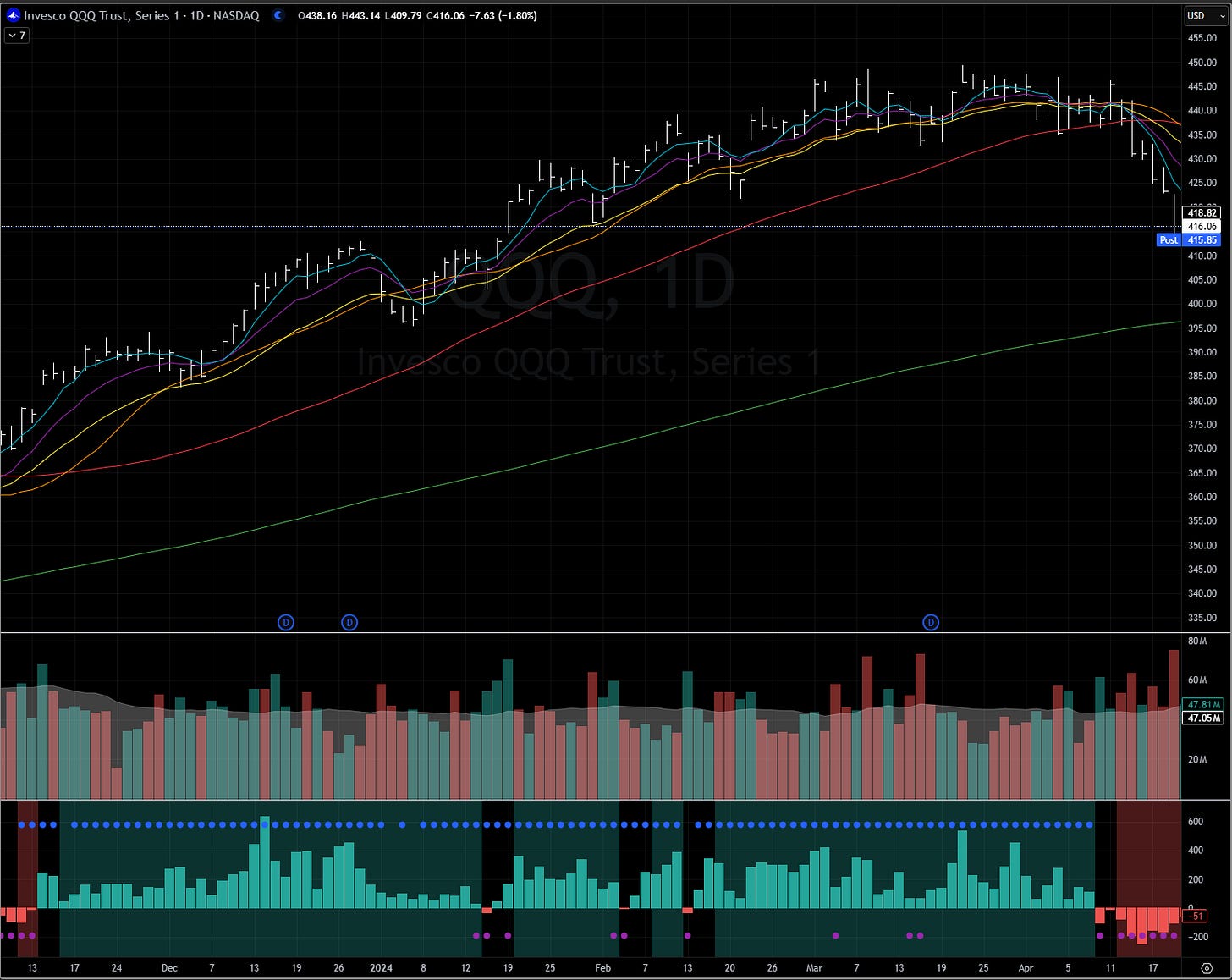Open chart settings hexagon gear icon

[1207, 968]
